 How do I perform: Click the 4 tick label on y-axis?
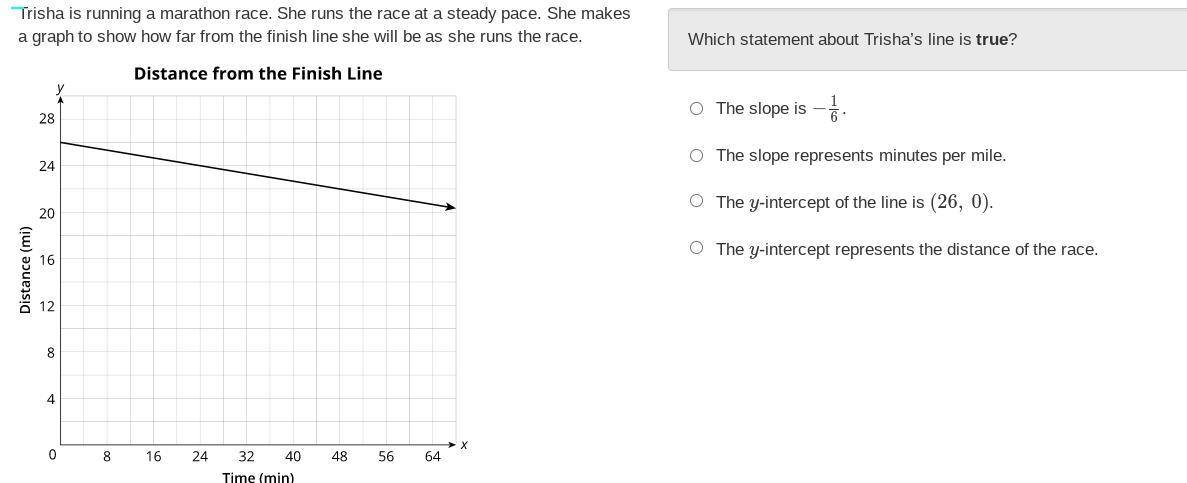tap(50, 399)
